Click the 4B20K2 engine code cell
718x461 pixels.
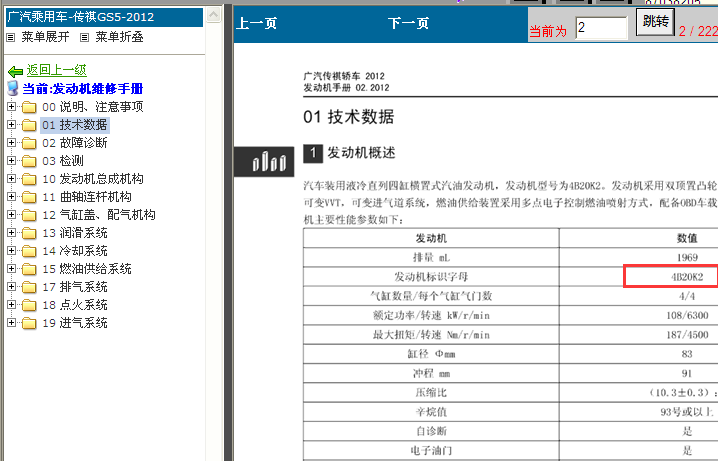click(x=671, y=277)
